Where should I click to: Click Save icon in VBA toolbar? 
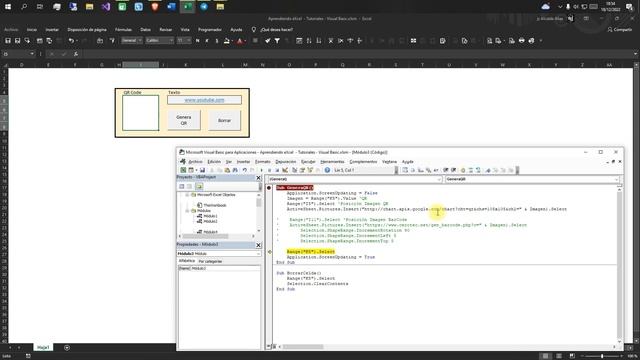(x=202, y=170)
